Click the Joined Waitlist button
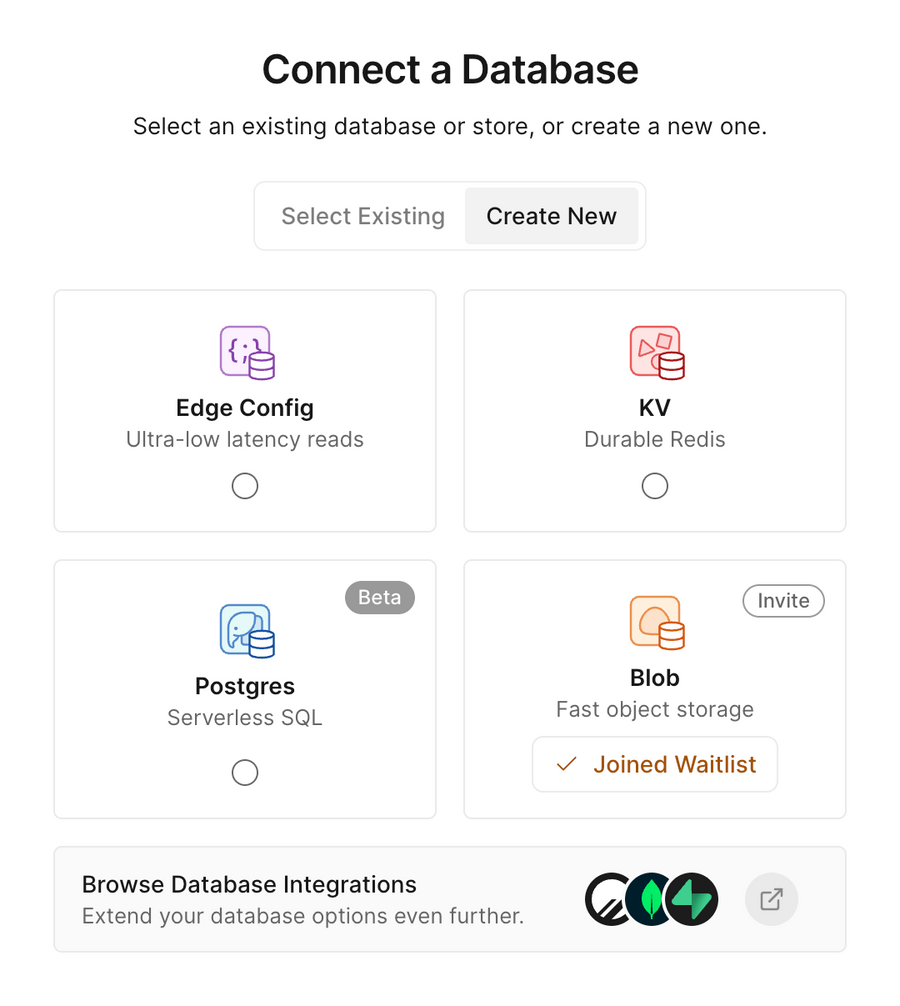This screenshot has height=1006, width=900. coord(655,764)
